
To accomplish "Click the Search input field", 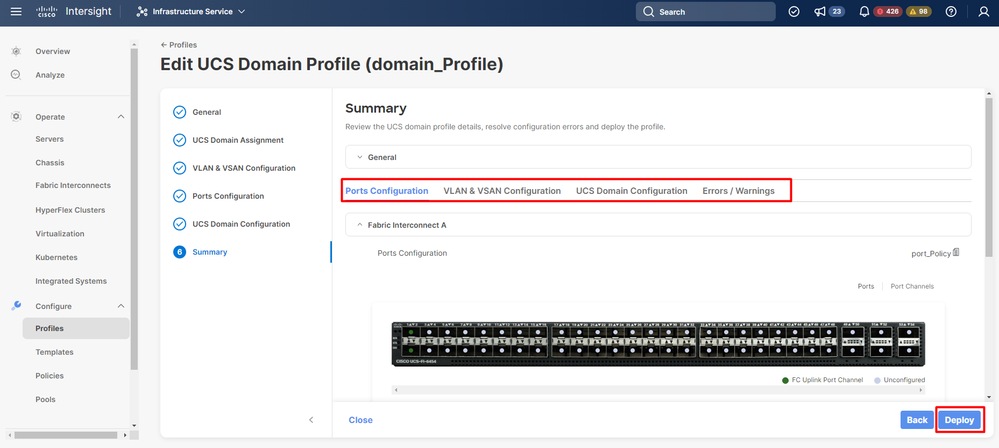I will [705, 12].
